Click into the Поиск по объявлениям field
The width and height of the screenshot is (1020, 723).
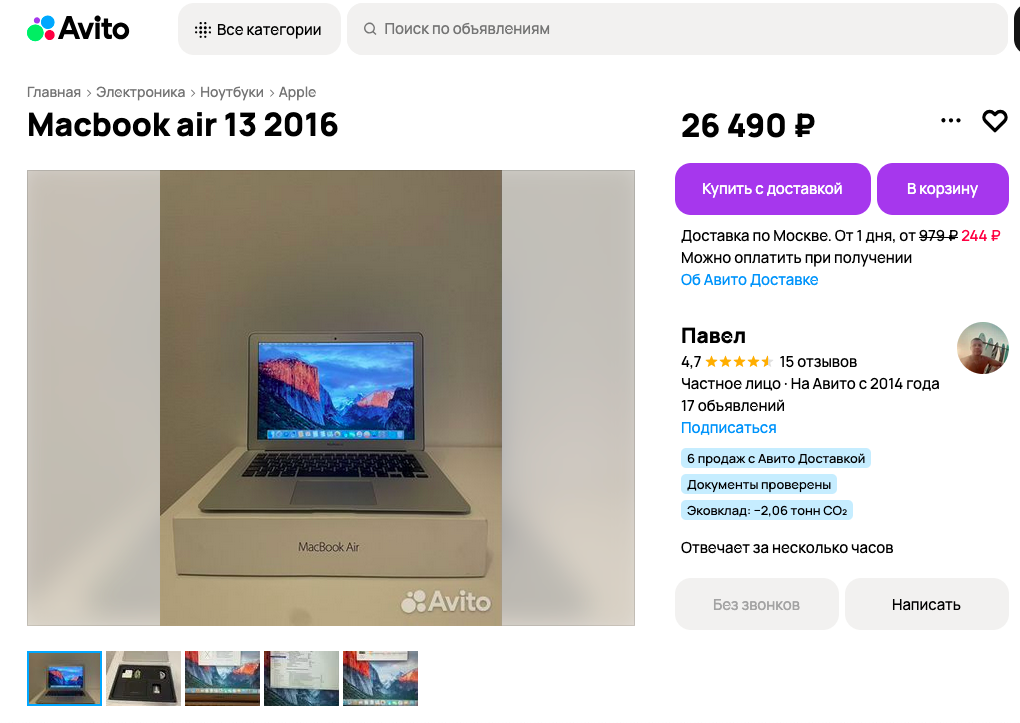677,29
